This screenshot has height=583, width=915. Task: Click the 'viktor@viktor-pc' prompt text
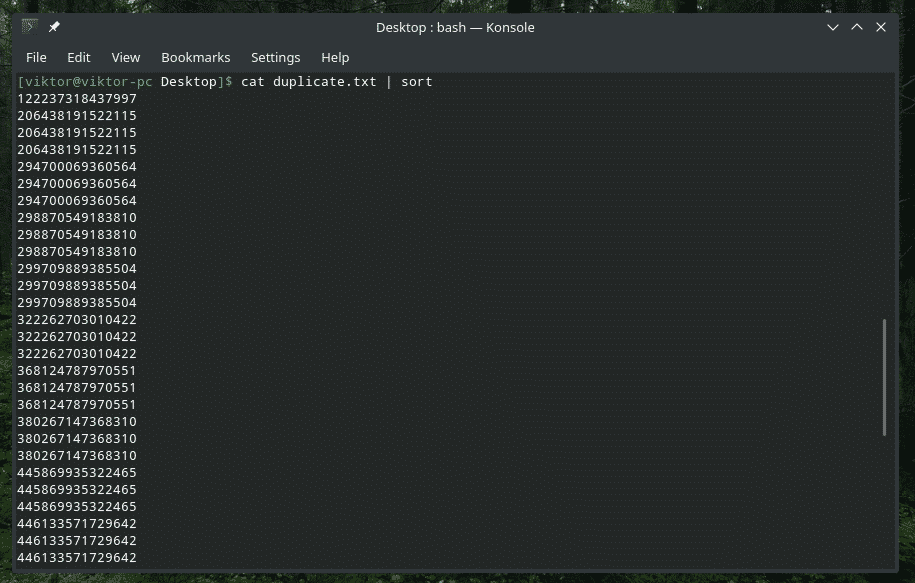point(87,81)
